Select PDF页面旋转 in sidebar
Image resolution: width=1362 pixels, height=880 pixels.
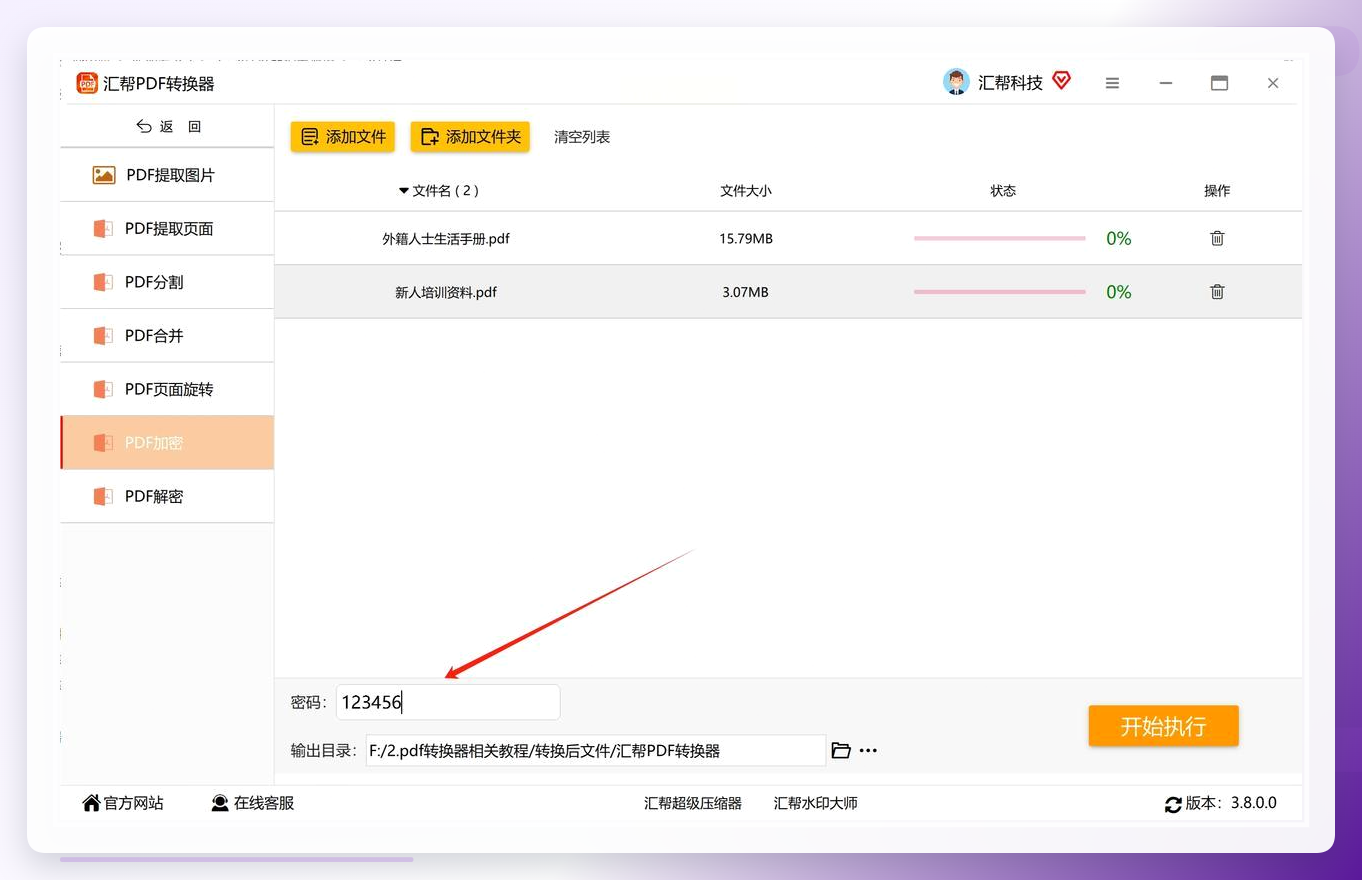[167, 389]
